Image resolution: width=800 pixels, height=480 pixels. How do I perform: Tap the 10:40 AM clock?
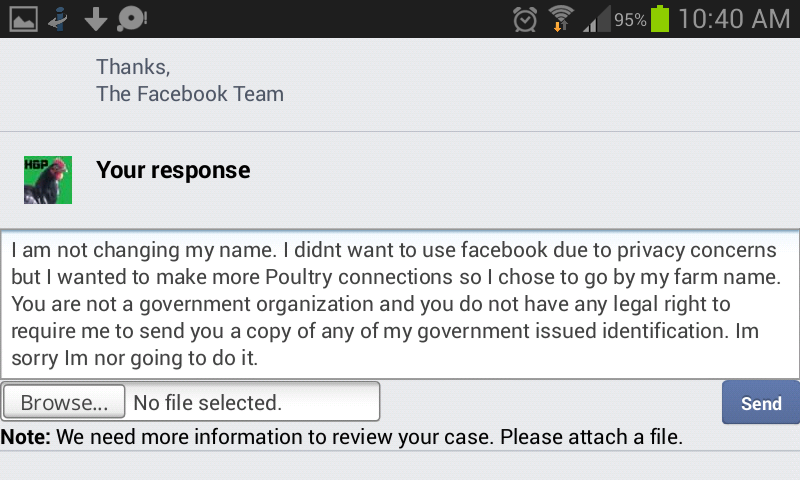click(733, 18)
